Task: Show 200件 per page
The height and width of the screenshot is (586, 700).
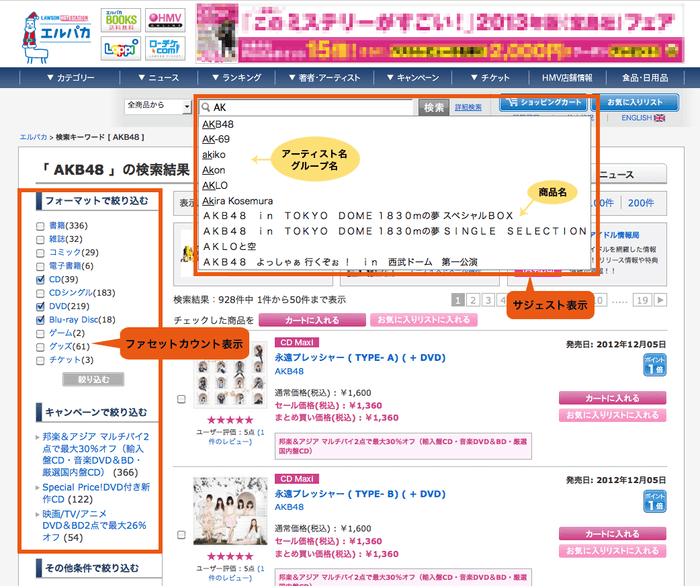Action: pos(641,203)
